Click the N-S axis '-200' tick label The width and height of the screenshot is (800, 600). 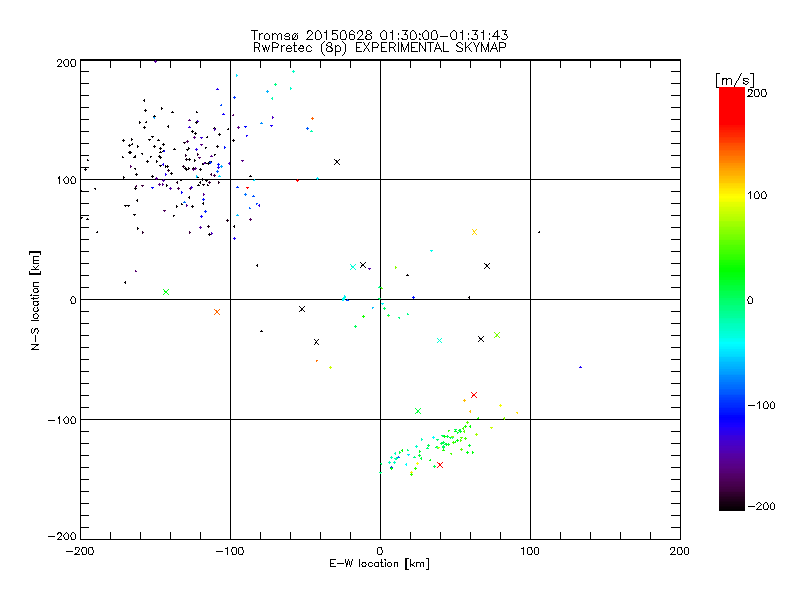pos(62,536)
